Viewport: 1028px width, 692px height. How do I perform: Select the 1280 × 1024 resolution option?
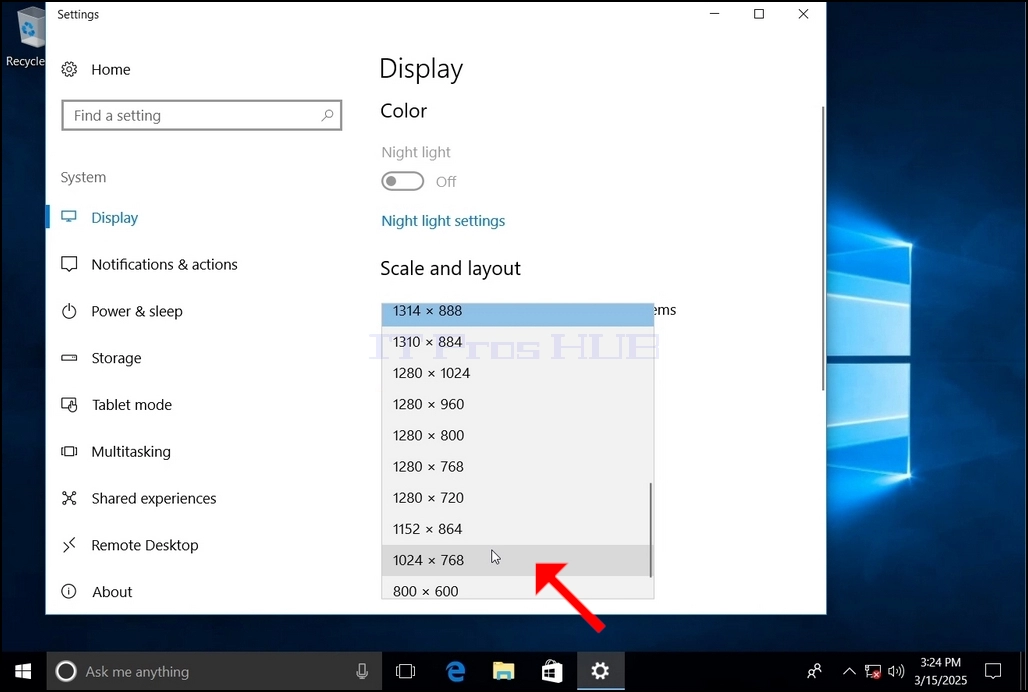tap(517, 373)
